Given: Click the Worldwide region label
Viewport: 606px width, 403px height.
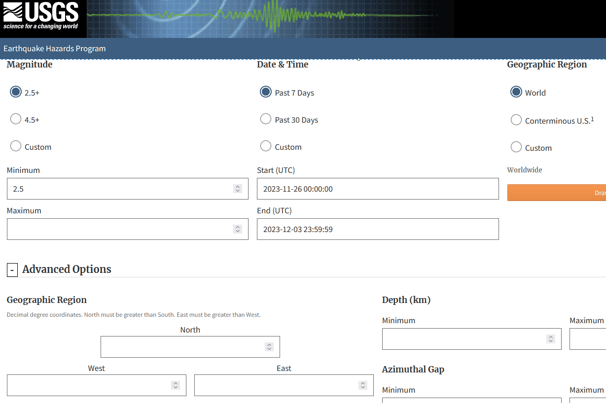Looking at the screenshot, I should pos(524,170).
